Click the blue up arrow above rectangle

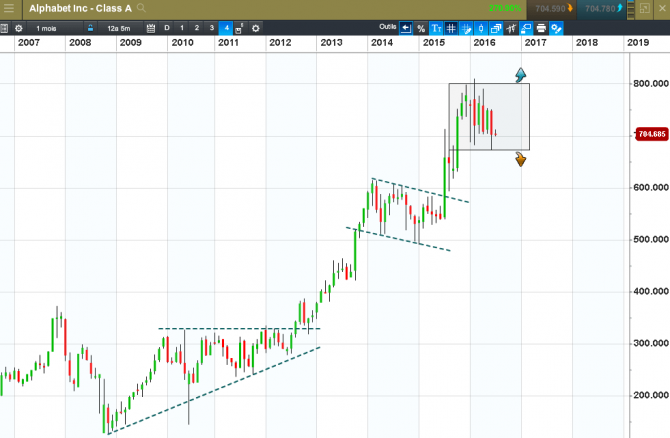point(520,75)
